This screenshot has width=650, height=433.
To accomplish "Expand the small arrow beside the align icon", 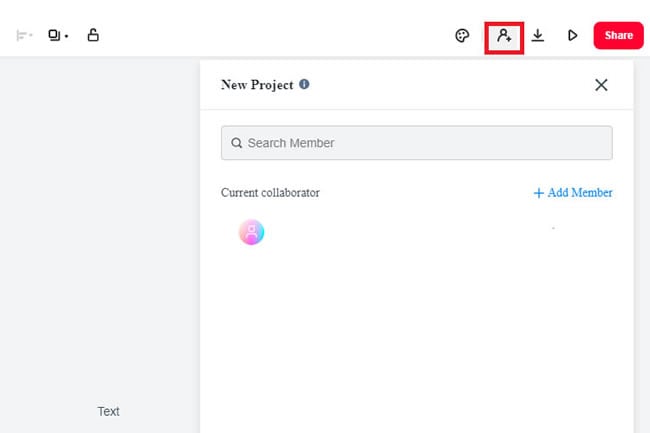I will point(31,36).
